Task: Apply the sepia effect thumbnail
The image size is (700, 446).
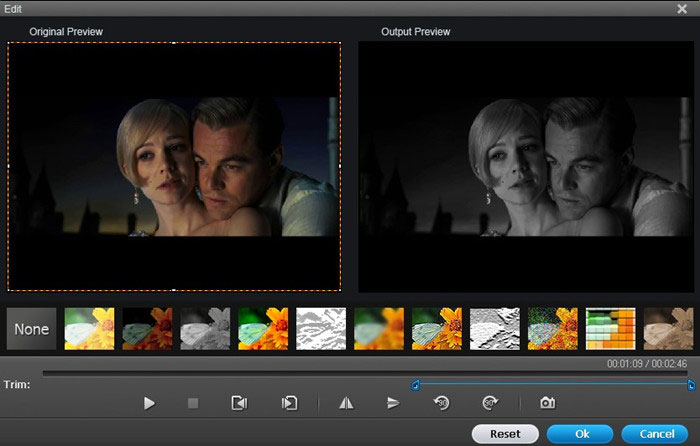Action: [x=668, y=329]
